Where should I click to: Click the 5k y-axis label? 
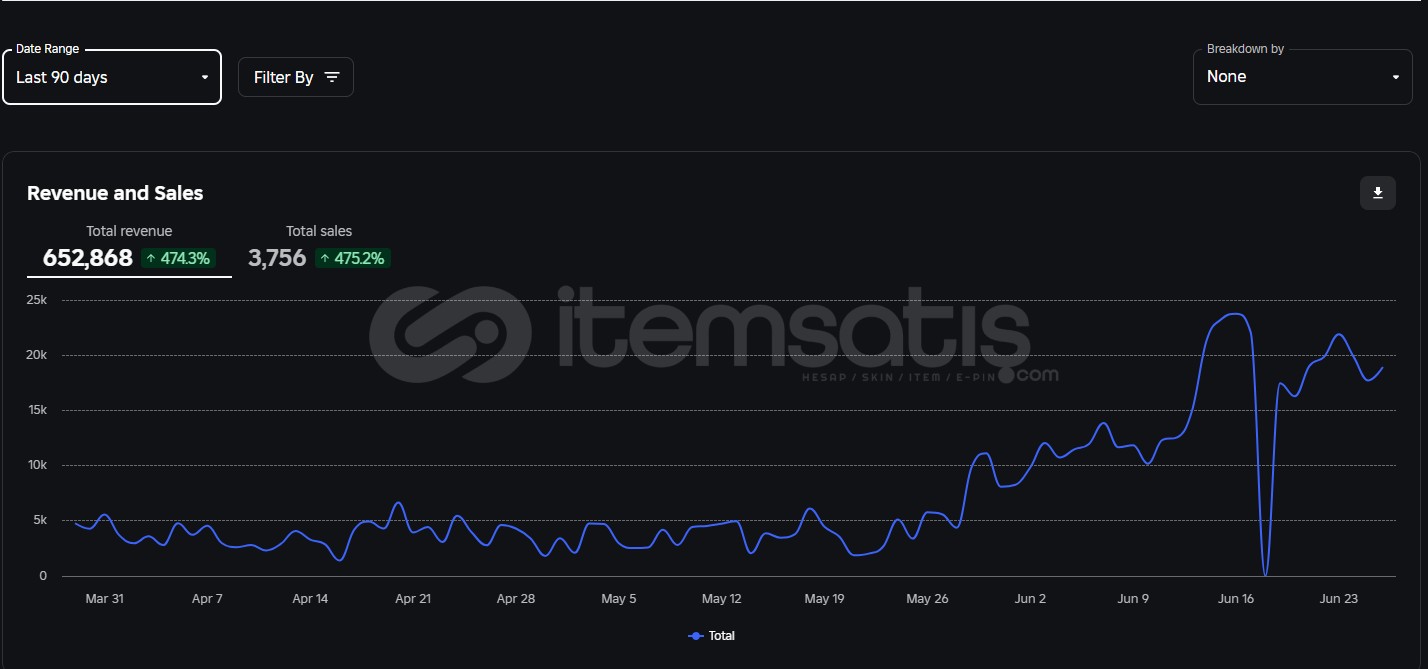pos(40,520)
